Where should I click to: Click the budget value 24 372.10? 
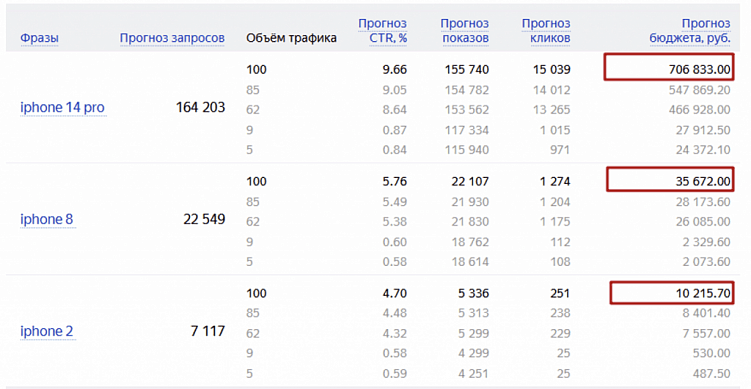pos(703,150)
